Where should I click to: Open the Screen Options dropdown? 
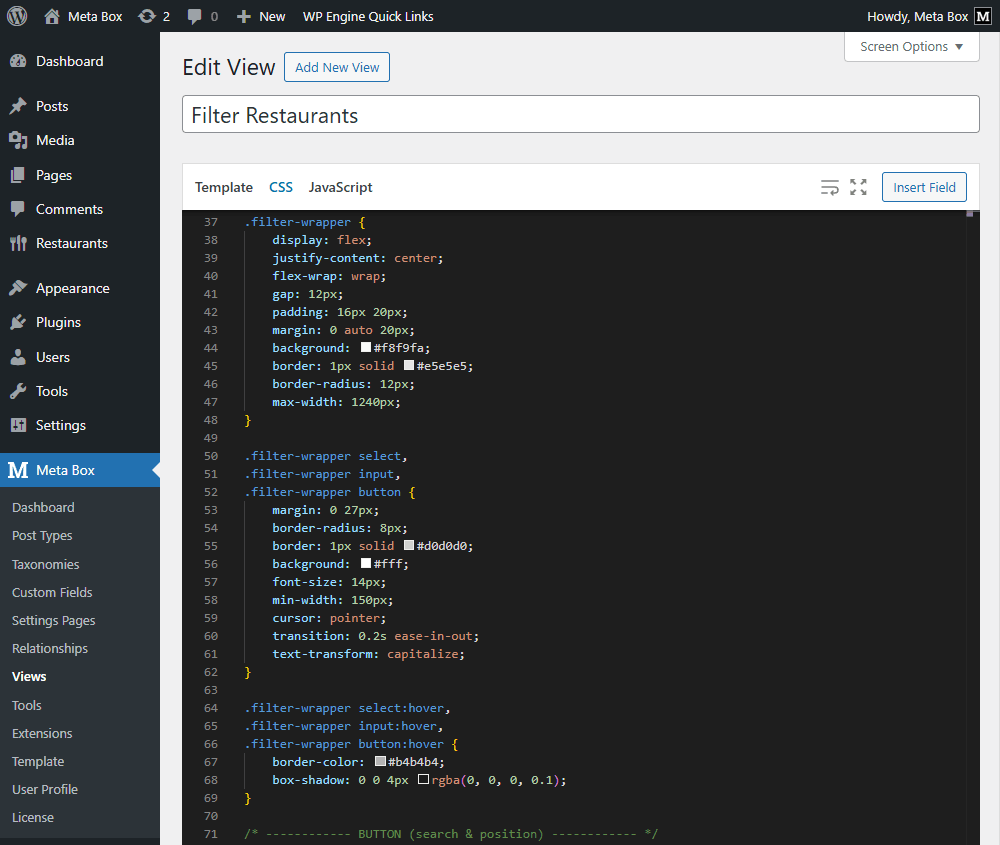coord(910,46)
